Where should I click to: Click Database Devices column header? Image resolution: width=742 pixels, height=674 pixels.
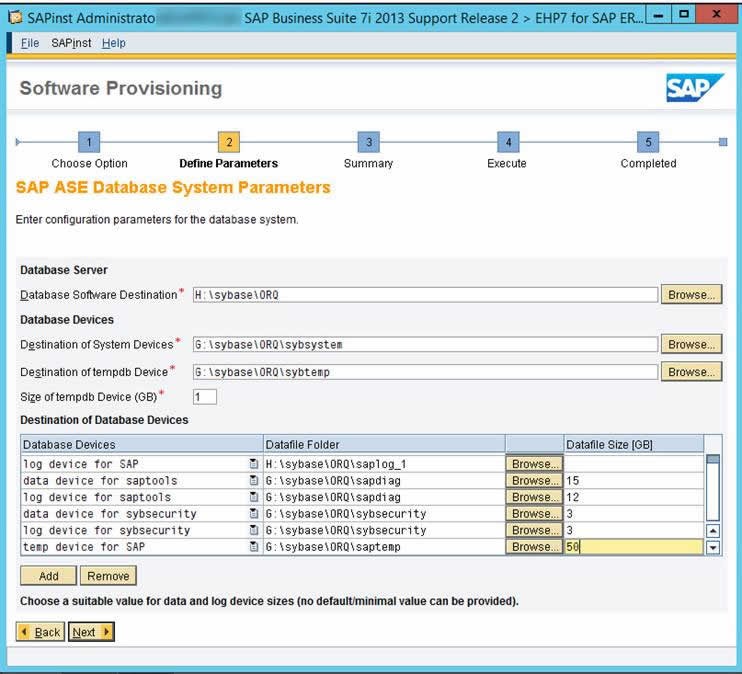(142, 444)
